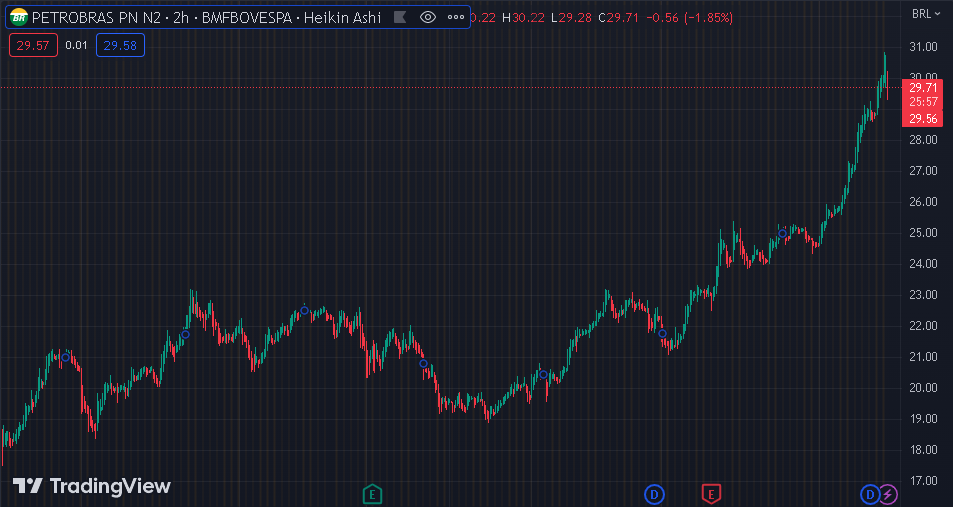Click the 31.00 price axis label

pos(923,47)
